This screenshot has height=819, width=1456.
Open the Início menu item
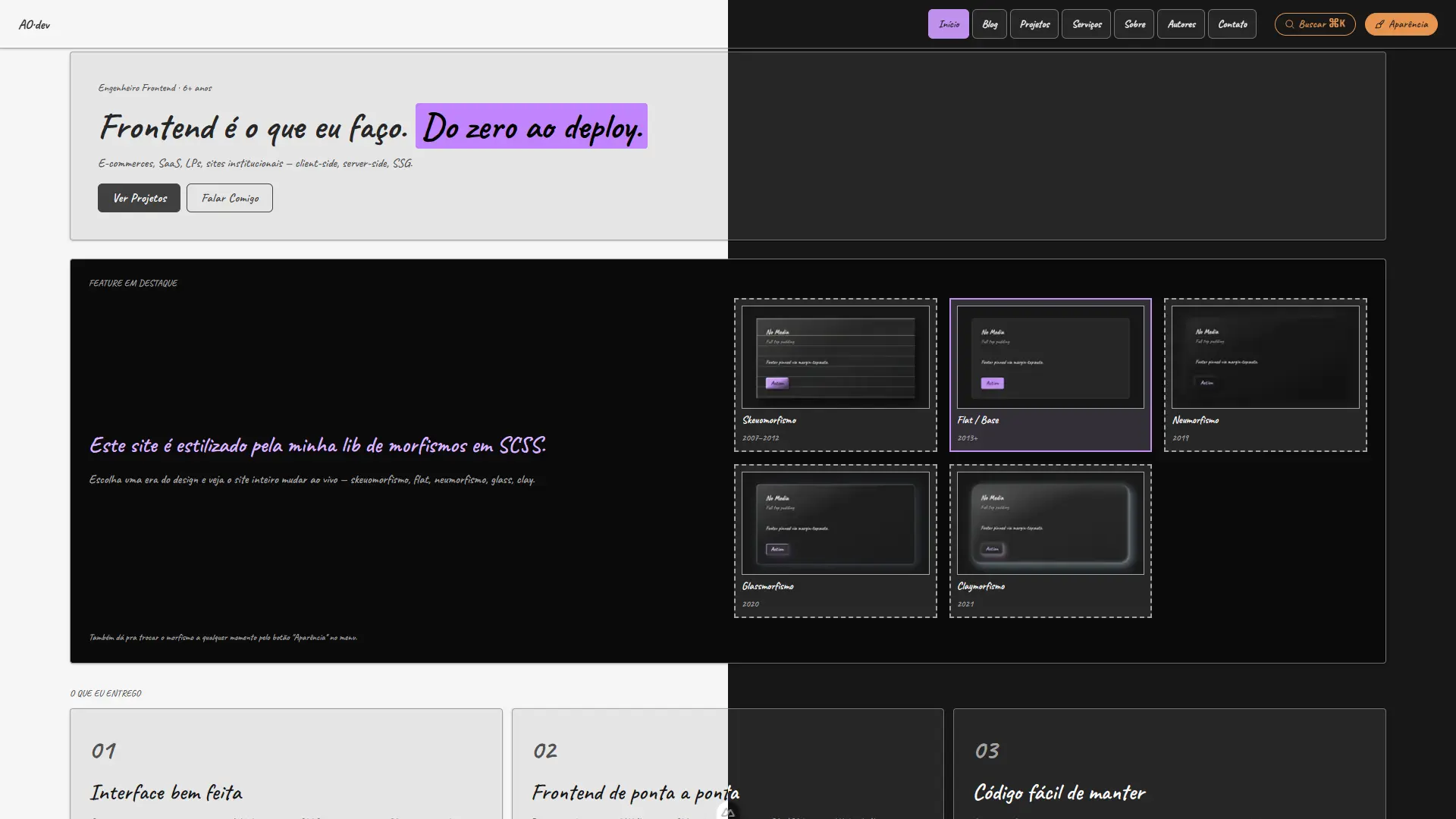coord(949,24)
